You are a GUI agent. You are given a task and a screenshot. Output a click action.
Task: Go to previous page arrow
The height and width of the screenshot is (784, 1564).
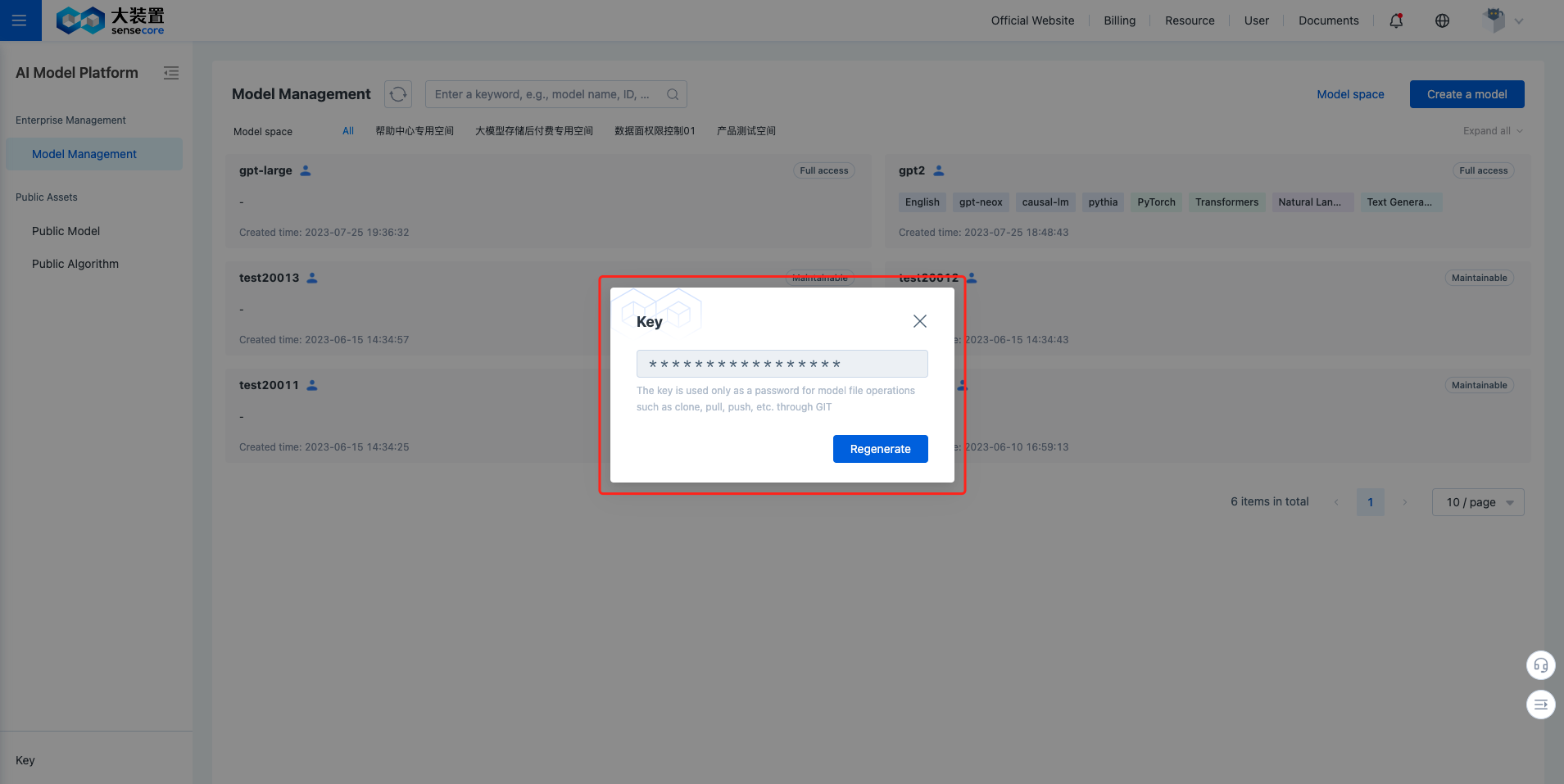tap(1337, 502)
